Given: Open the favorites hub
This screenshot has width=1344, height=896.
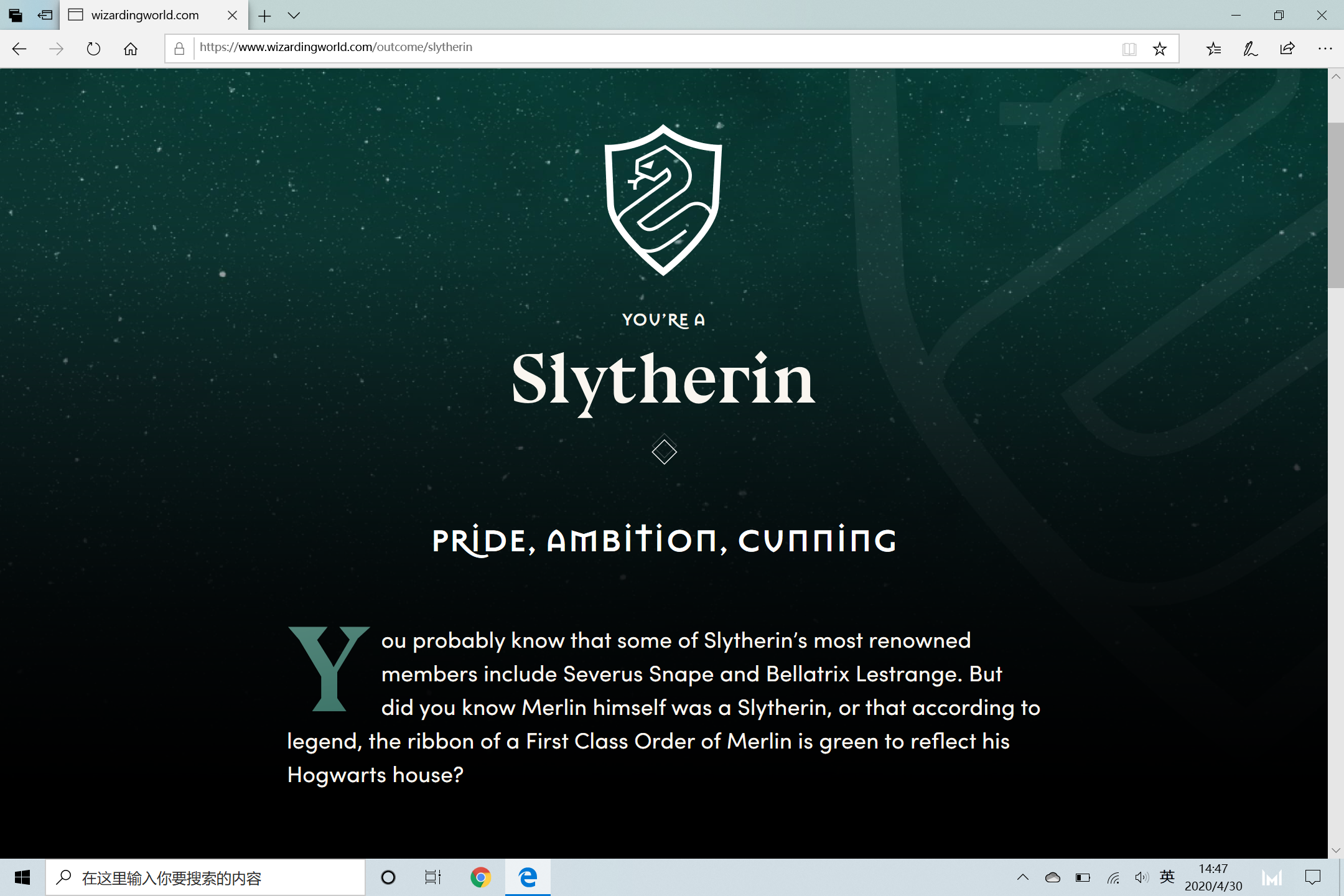Looking at the screenshot, I should coord(1214,49).
